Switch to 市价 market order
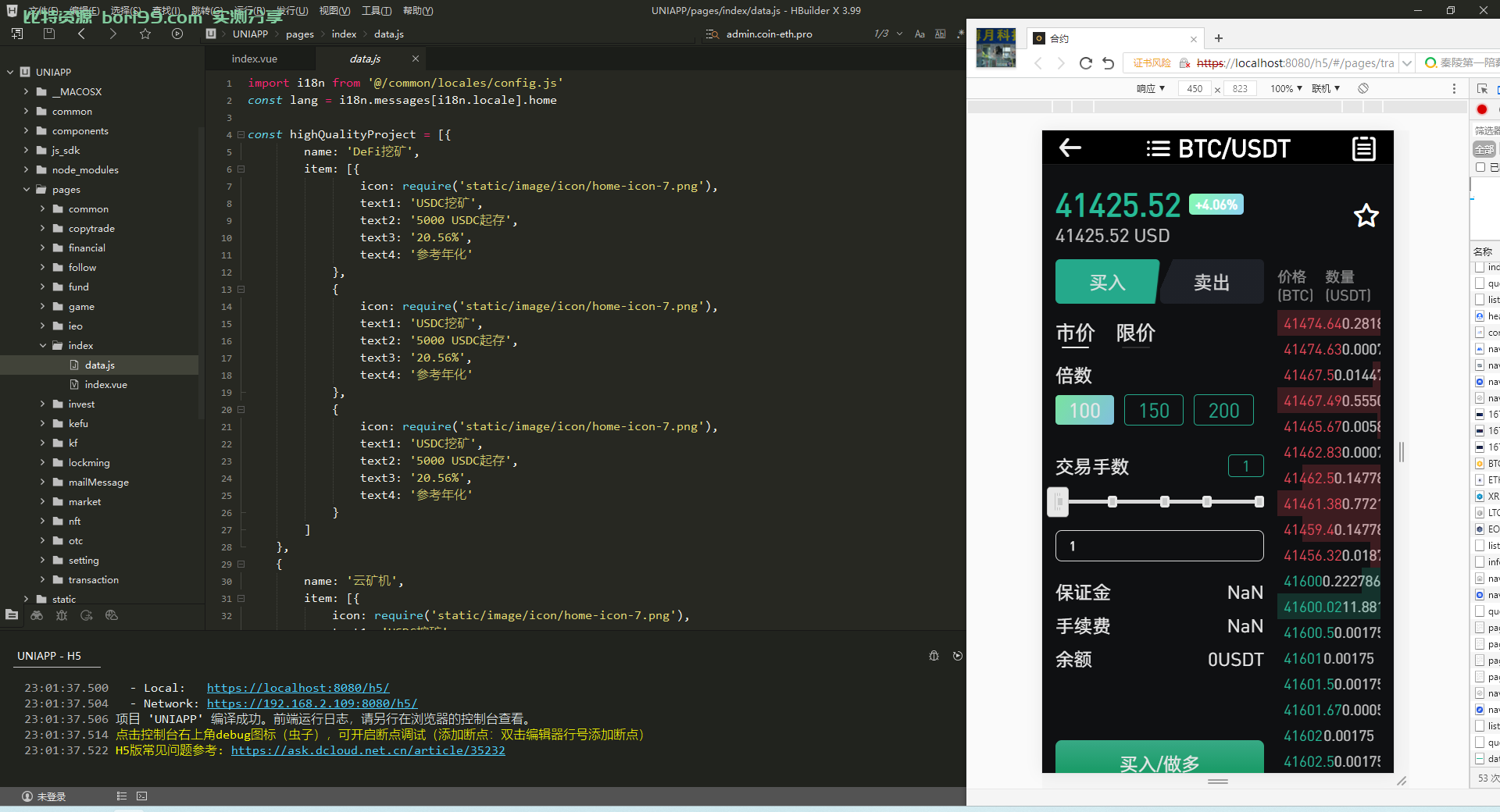The width and height of the screenshot is (1500, 812). tap(1075, 333)
